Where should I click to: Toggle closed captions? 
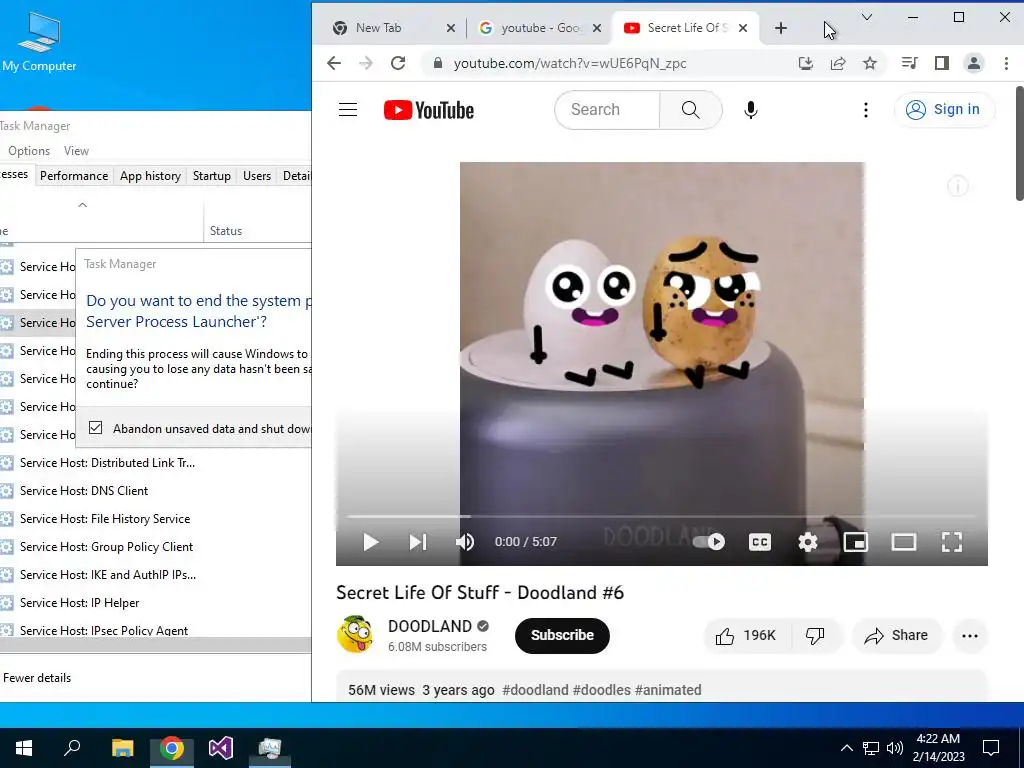pyautogui.click(x=760, y=542)
